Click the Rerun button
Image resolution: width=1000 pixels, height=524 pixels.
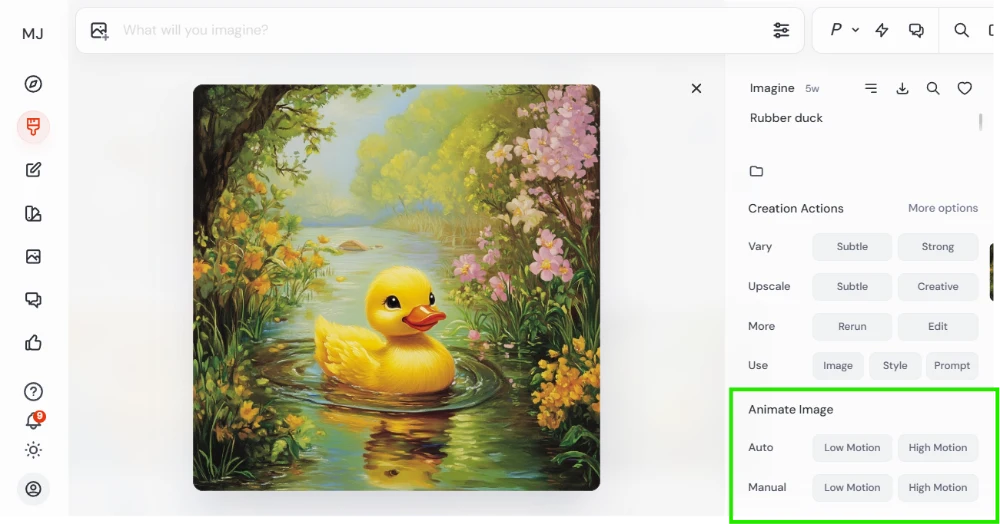point(852,326)
